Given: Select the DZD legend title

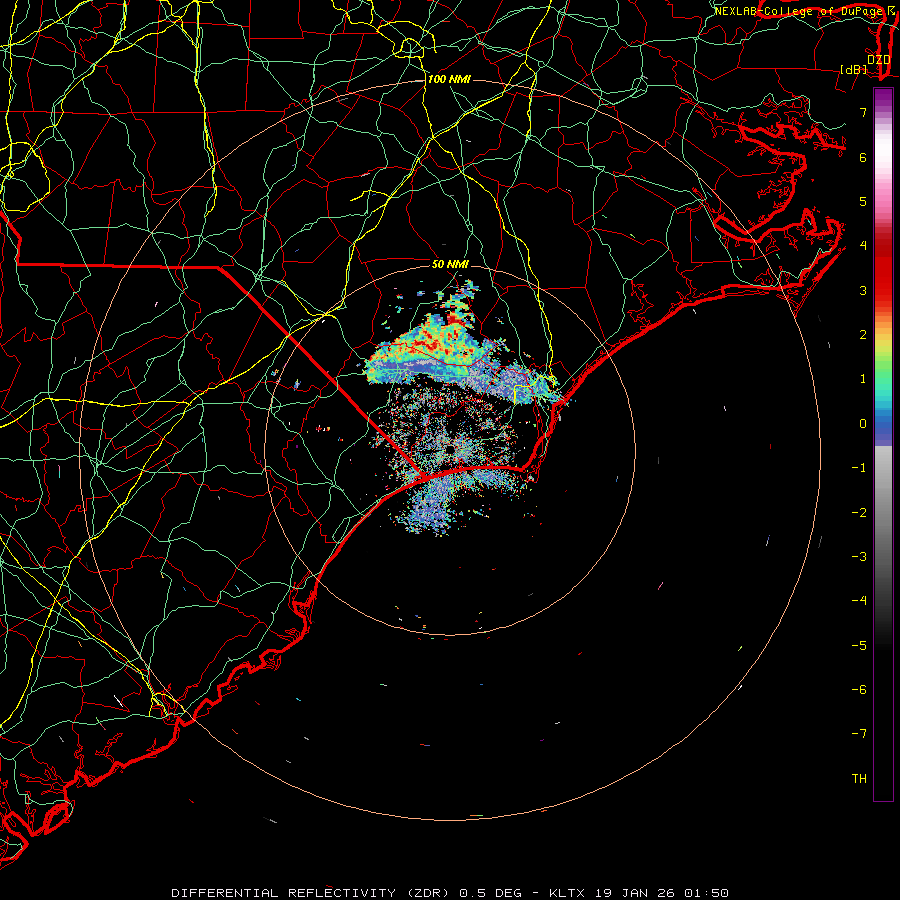Looking at the screenshot, I should [x=879, y=59].
